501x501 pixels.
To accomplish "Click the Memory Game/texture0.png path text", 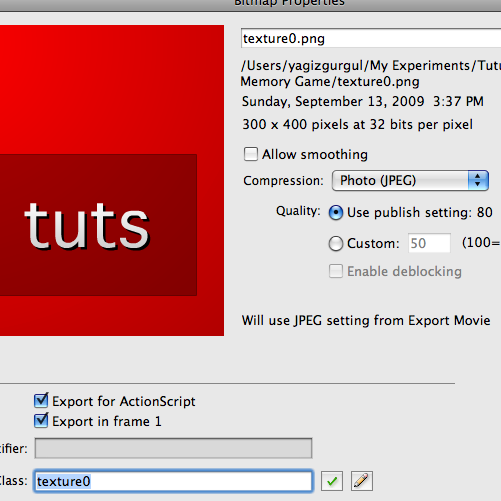I will [x=330, y=82].
